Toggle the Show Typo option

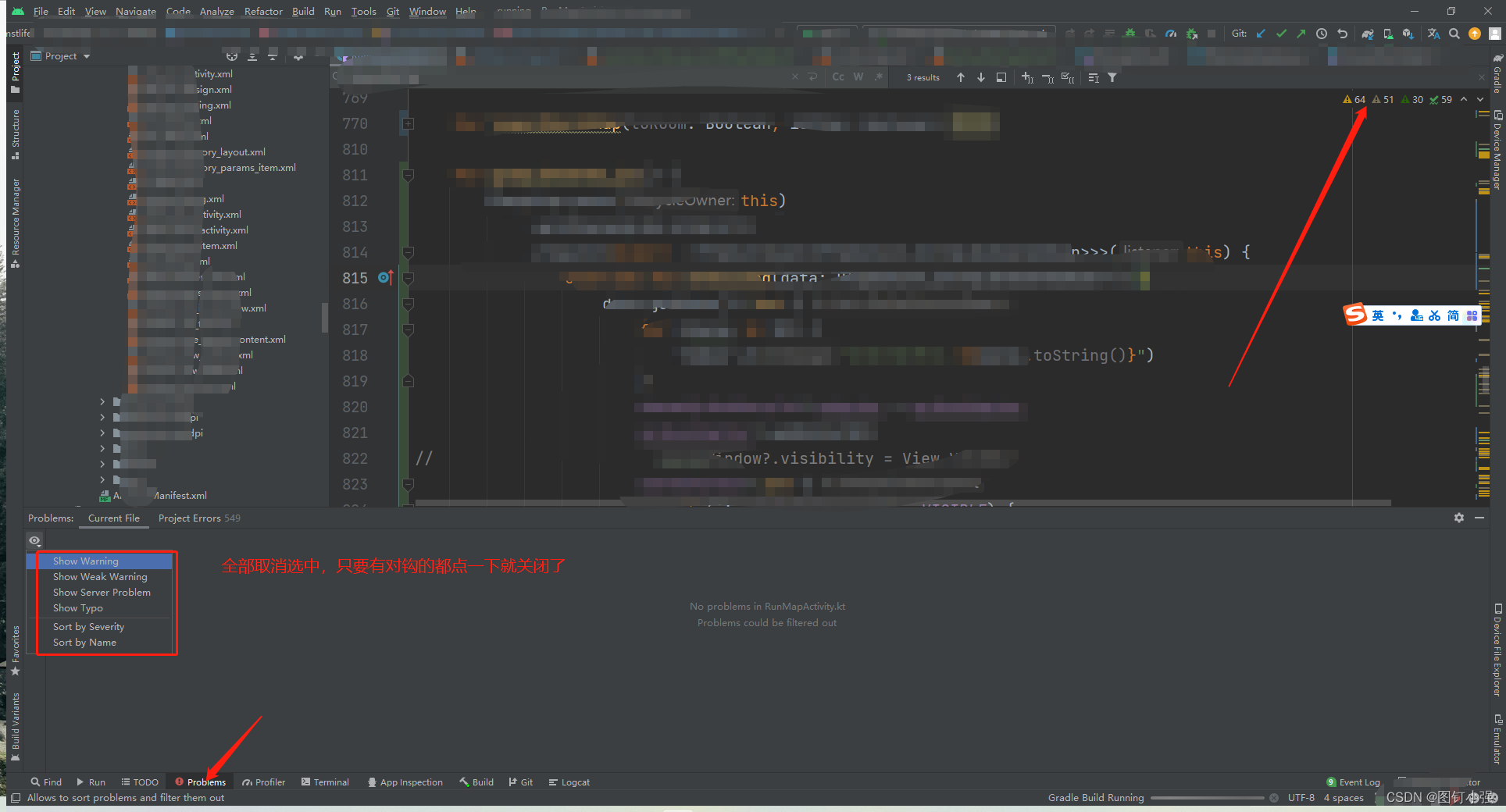pyautogui.click(x=77, y=607)
